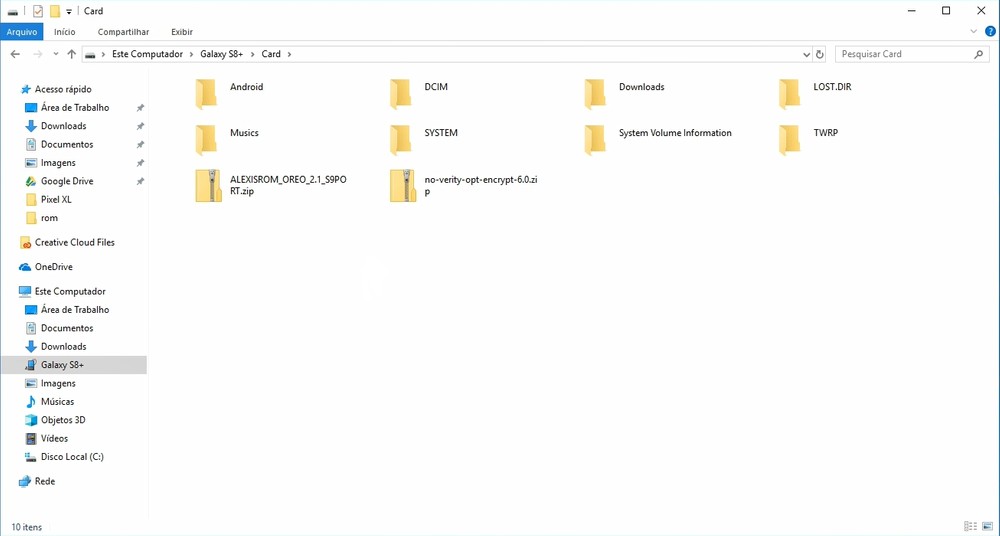
Task: Click the Refresh button in address bar
Action: [x=820, y=54]
